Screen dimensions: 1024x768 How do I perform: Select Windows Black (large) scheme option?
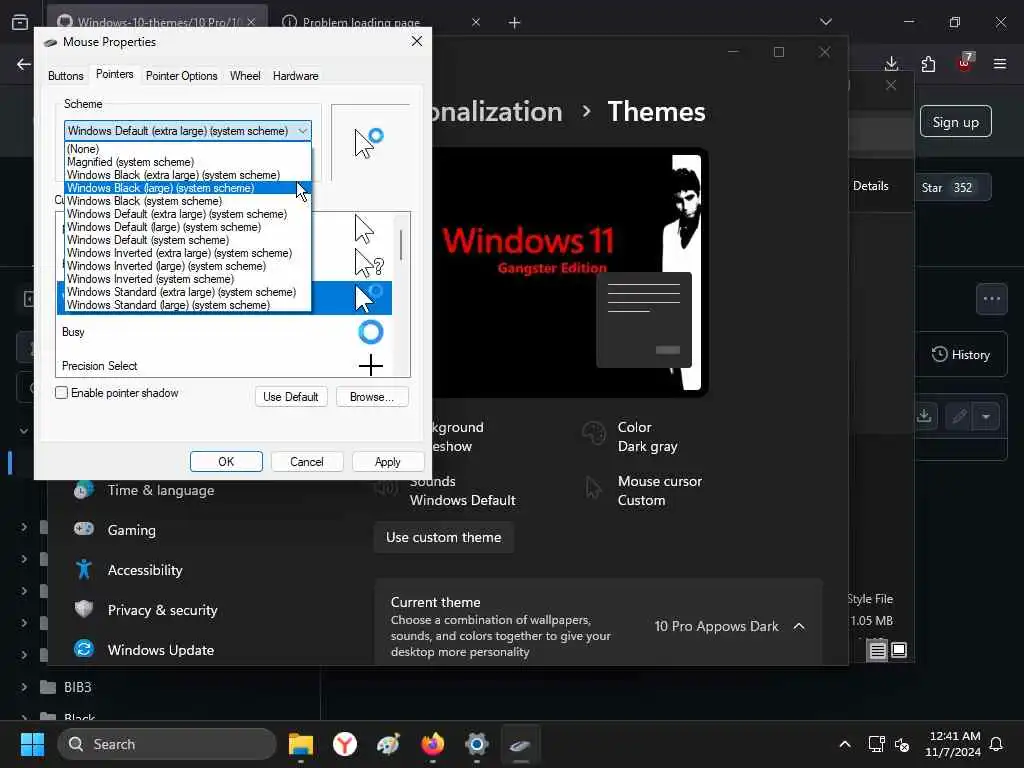tap(188, 188)
